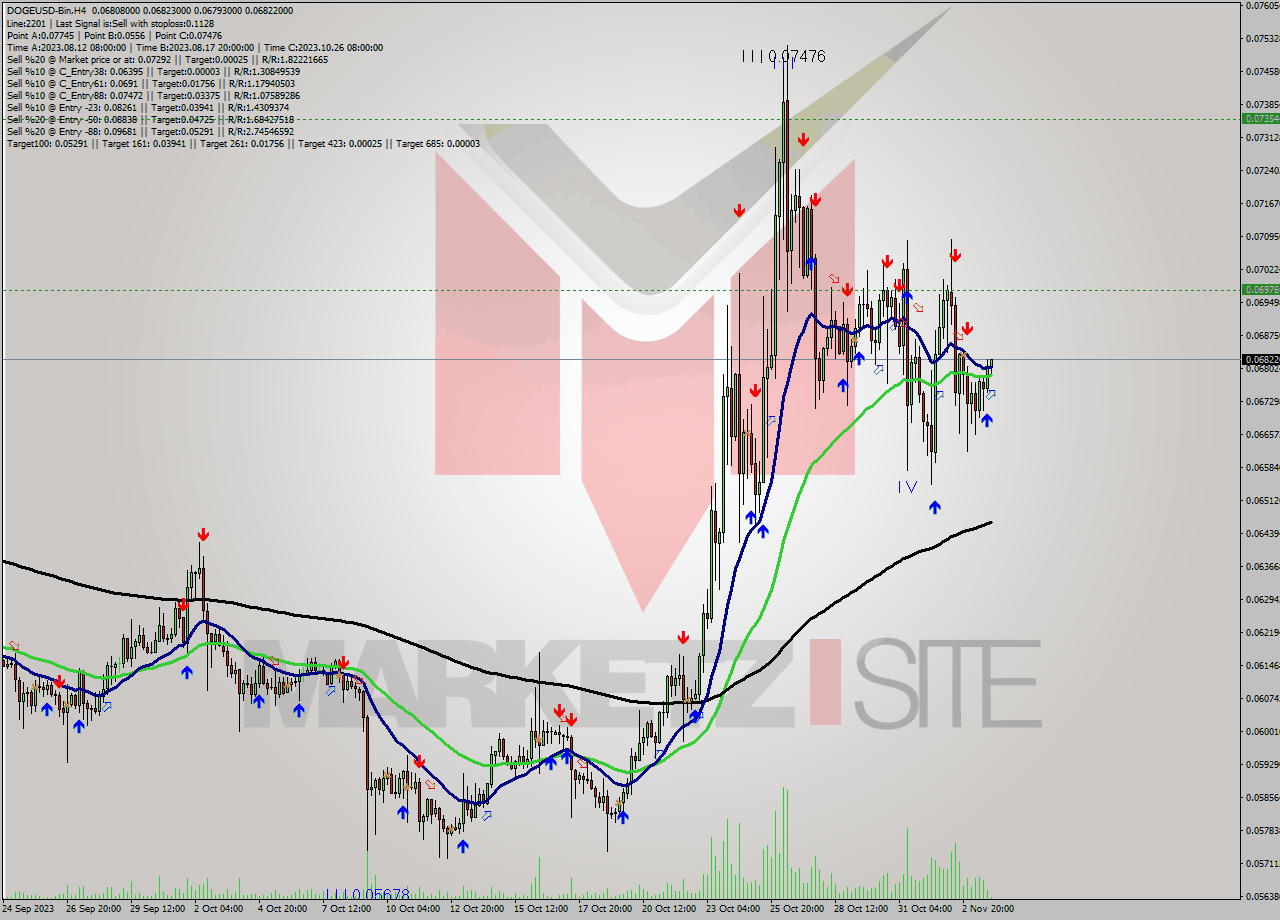1280x920 pixels.
Task: Click the 'I V' wave label
Action: coord(907,486)
